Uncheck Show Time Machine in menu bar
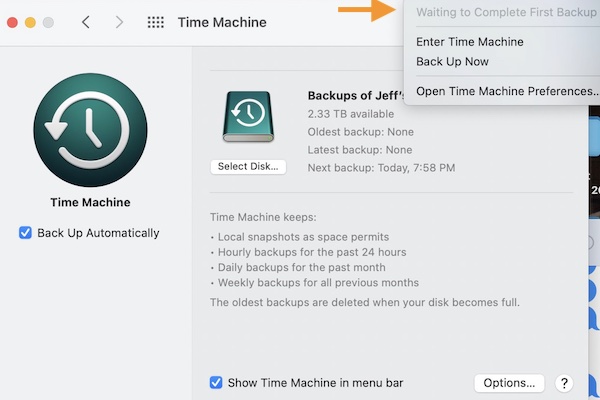This screenshot has height=400, width=600. (x=216, y=382)
